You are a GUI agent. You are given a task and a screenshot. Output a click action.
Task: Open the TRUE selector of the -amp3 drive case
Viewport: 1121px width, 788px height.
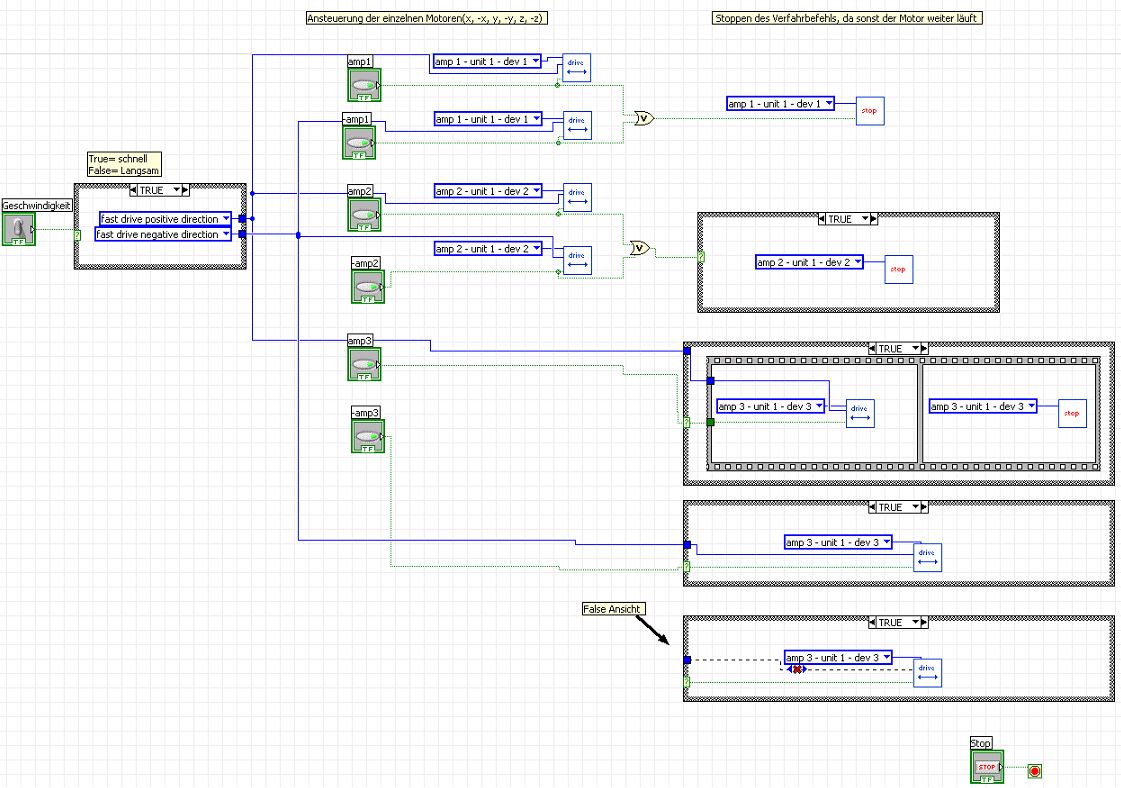coord(898,507)
